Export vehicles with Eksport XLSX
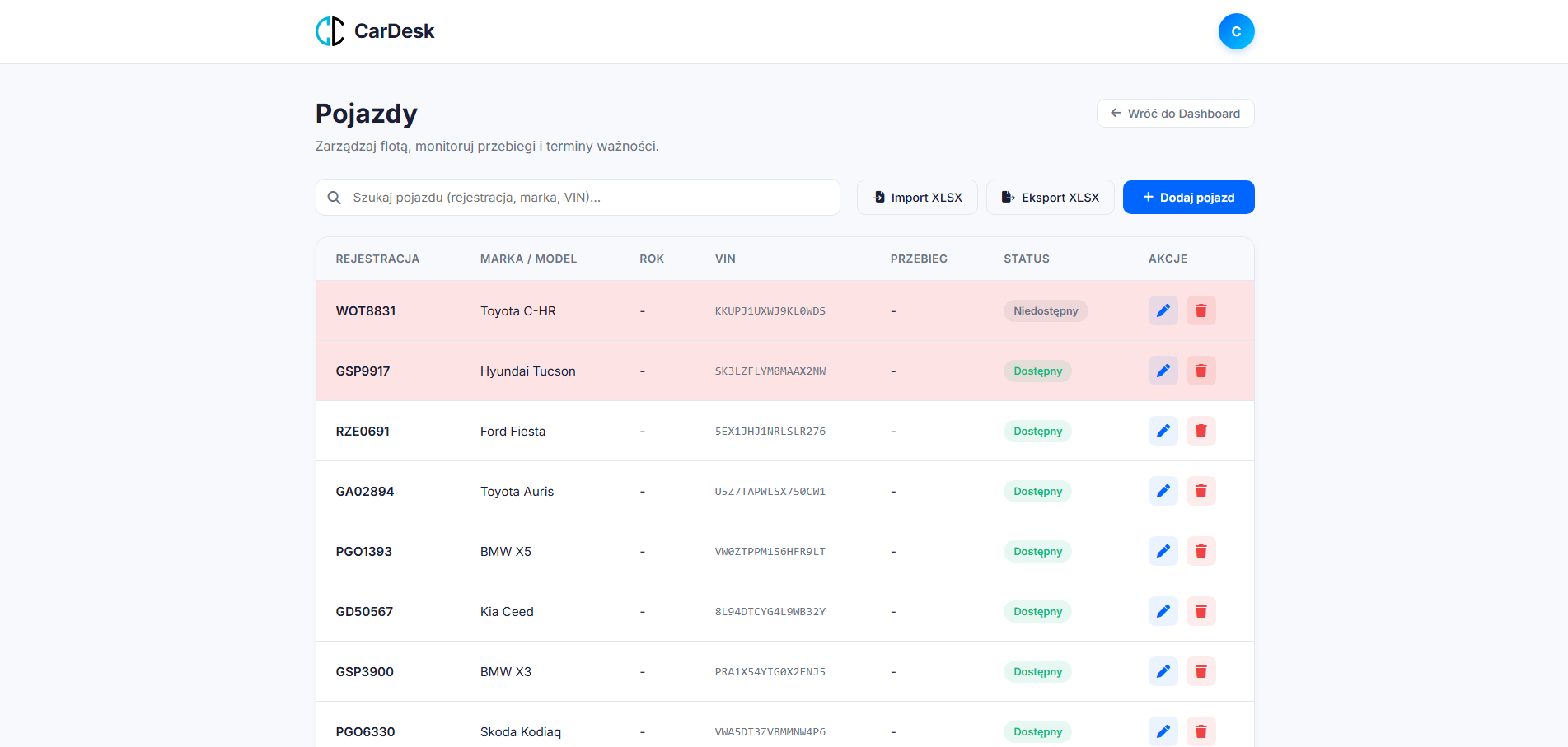 (1050, 198)
